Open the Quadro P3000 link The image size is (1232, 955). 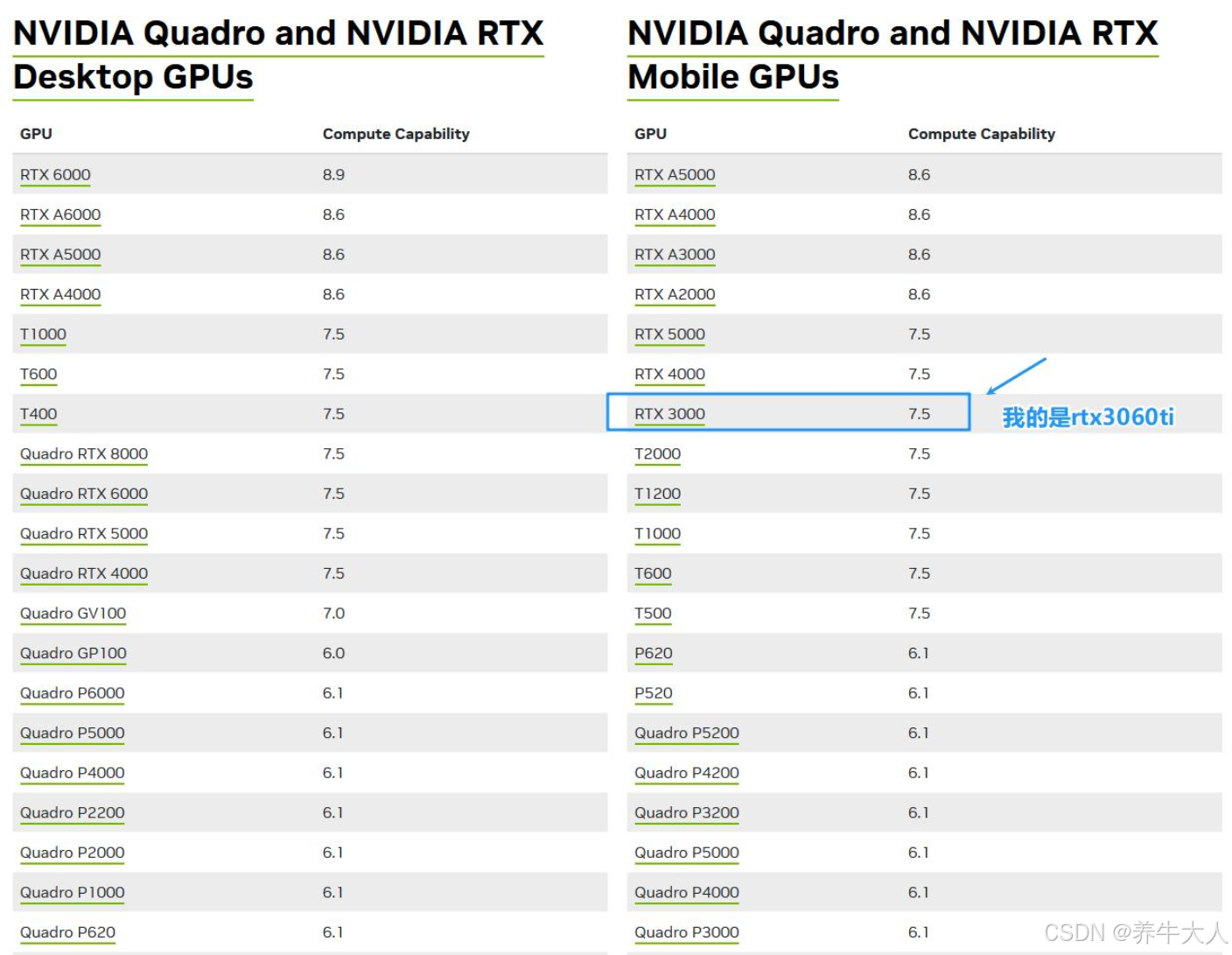pos(687,931)
